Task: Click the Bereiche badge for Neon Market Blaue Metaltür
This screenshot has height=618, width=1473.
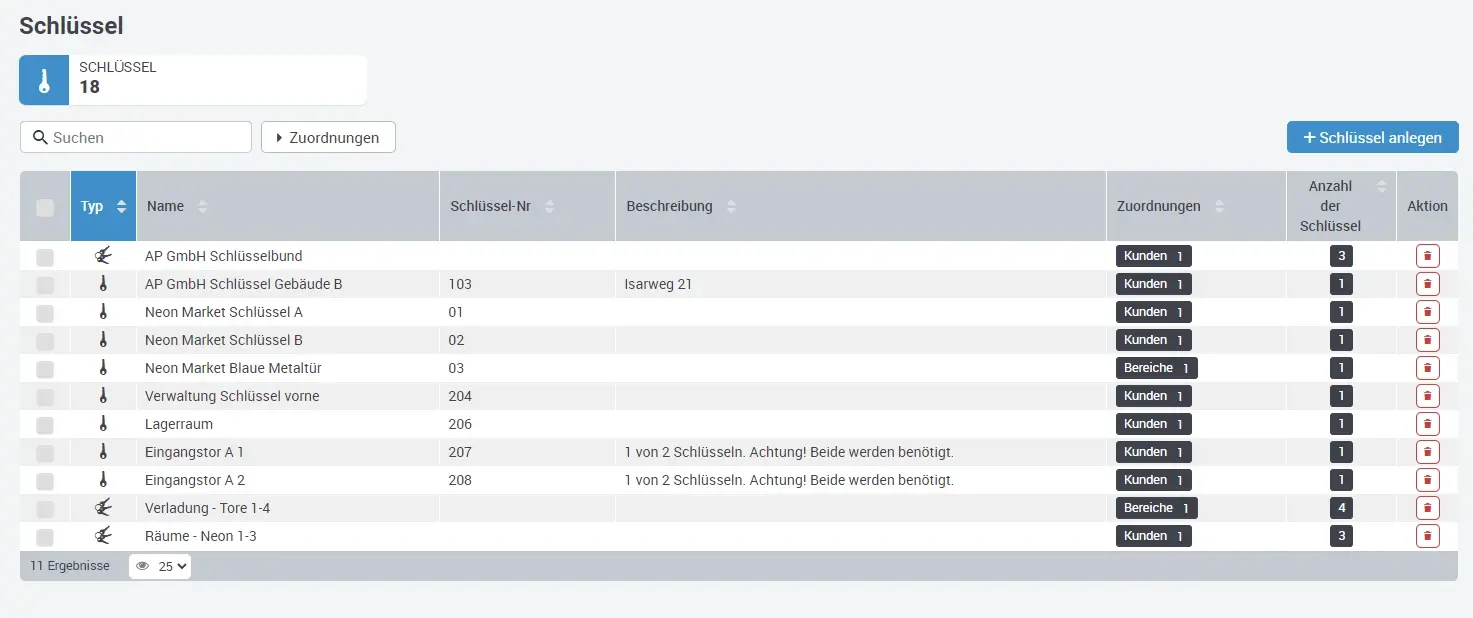Action: (1156, 368)
